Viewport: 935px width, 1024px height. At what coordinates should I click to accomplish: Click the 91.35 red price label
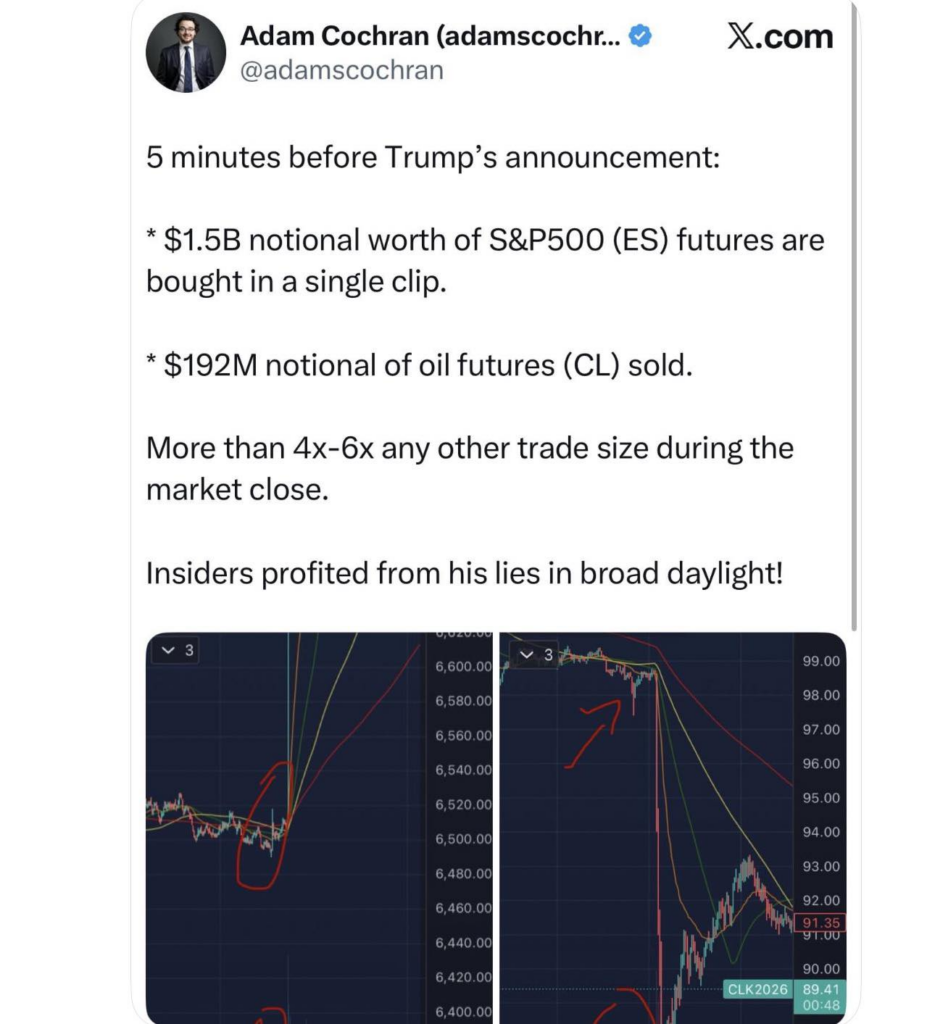tap(820, 922)
